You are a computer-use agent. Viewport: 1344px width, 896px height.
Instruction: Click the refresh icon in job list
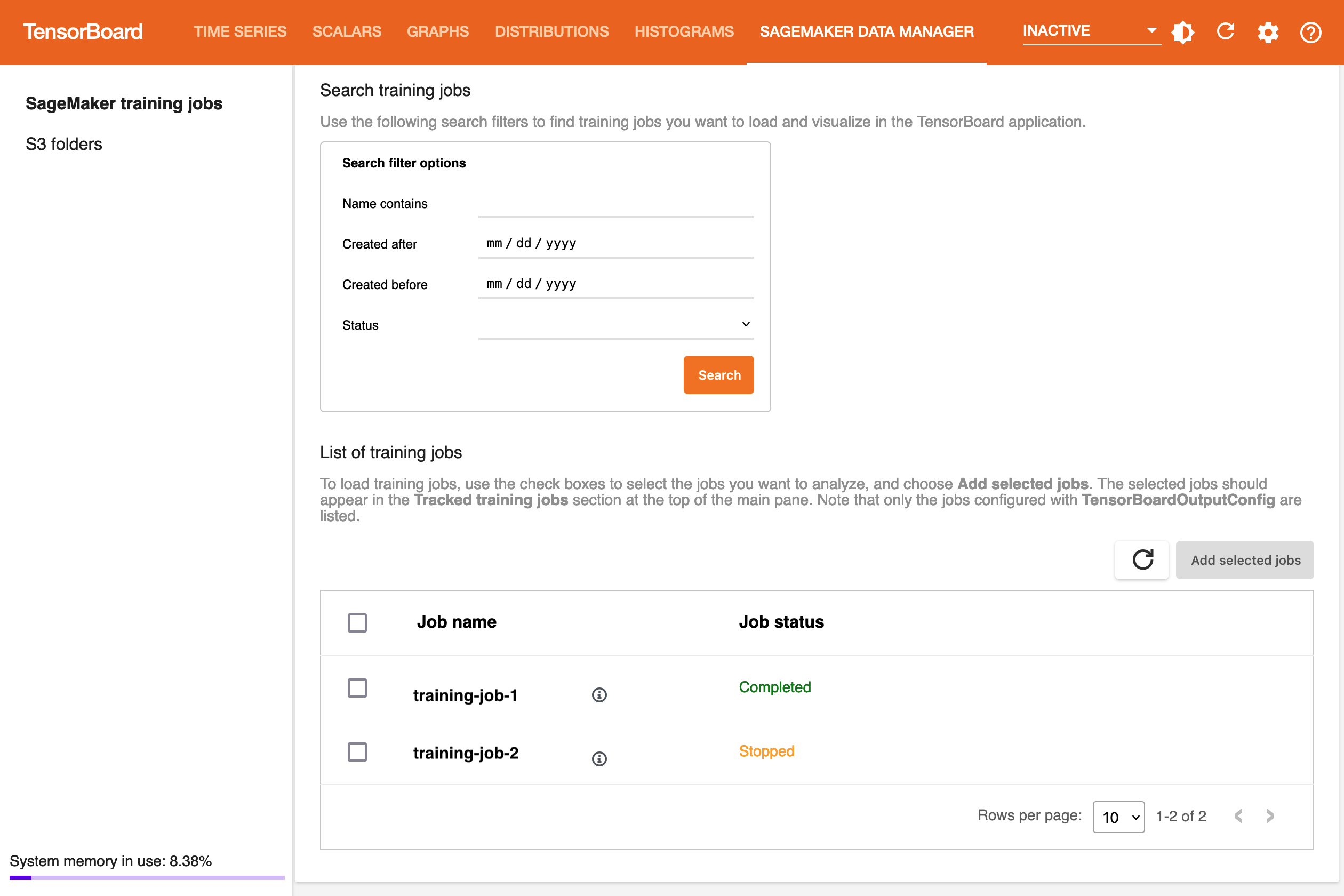(x=1141, y=559)
